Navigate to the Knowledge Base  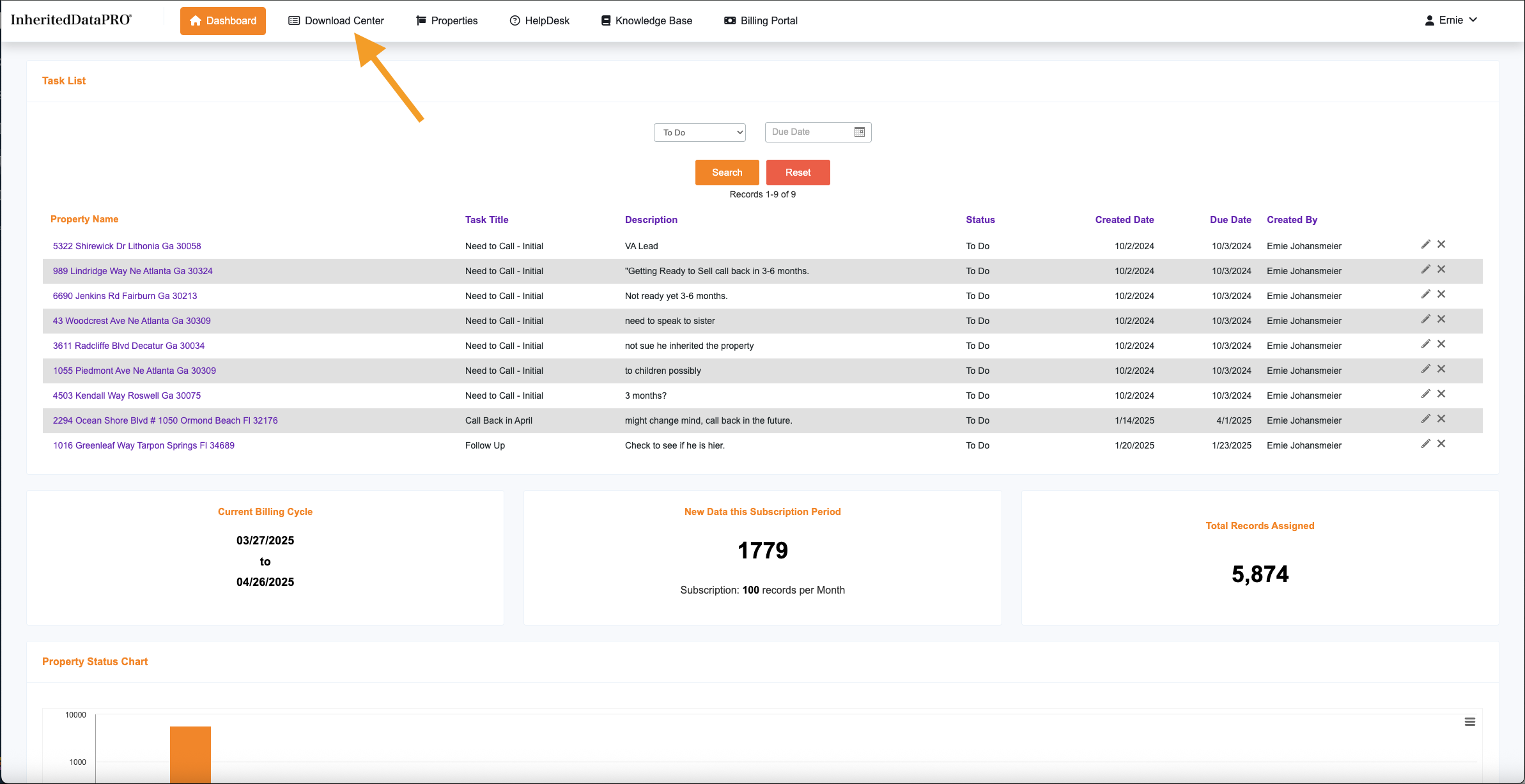[x=646, y=20]
